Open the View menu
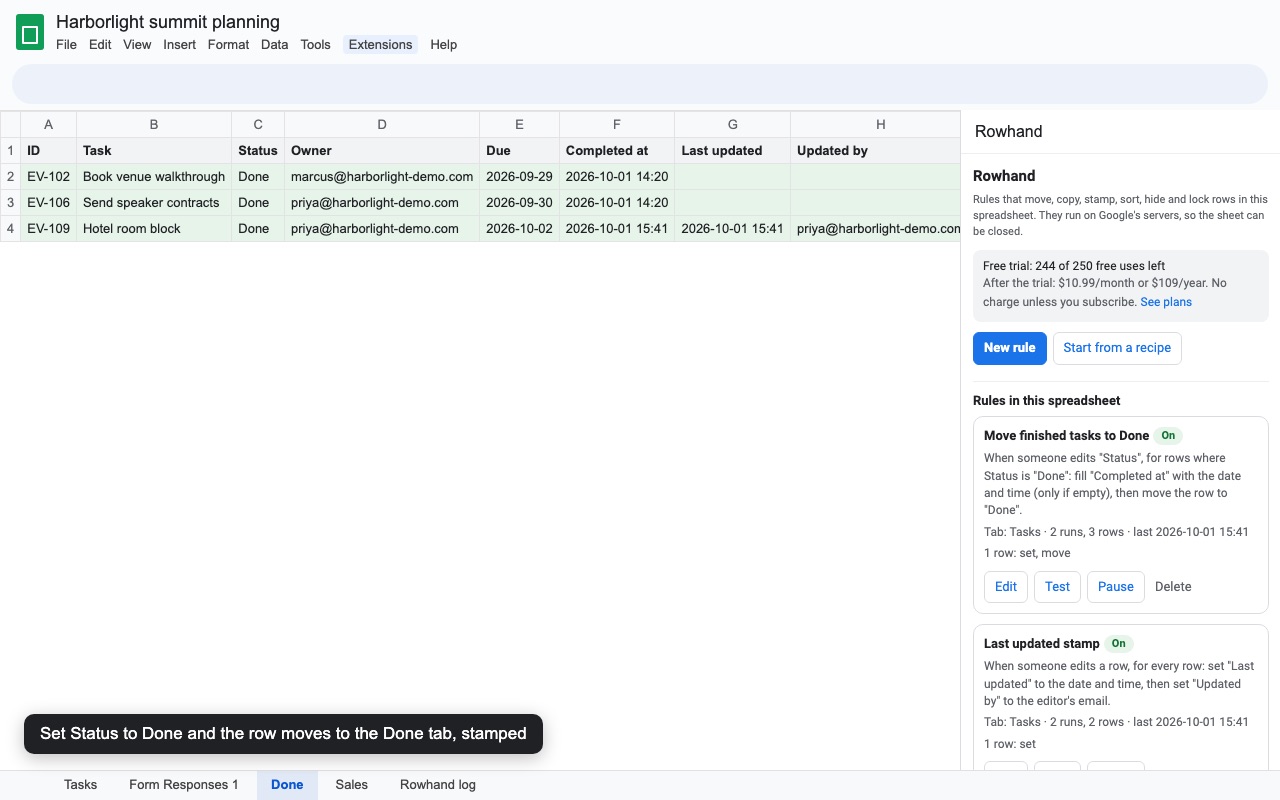1280x800 pixels. click(137, 44)
